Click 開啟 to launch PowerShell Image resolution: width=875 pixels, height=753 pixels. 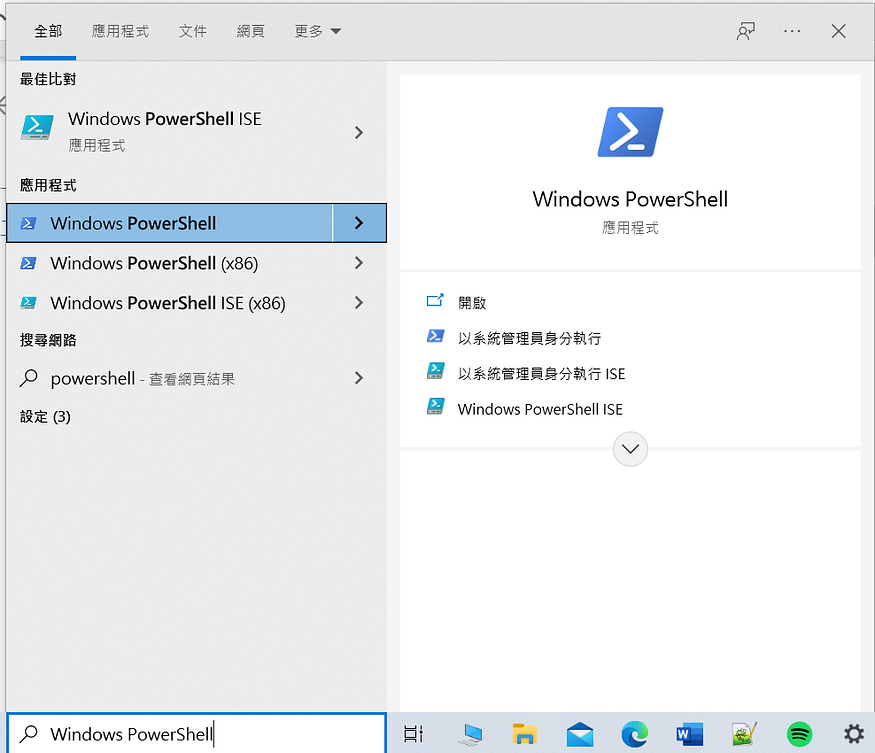point(472,303)
